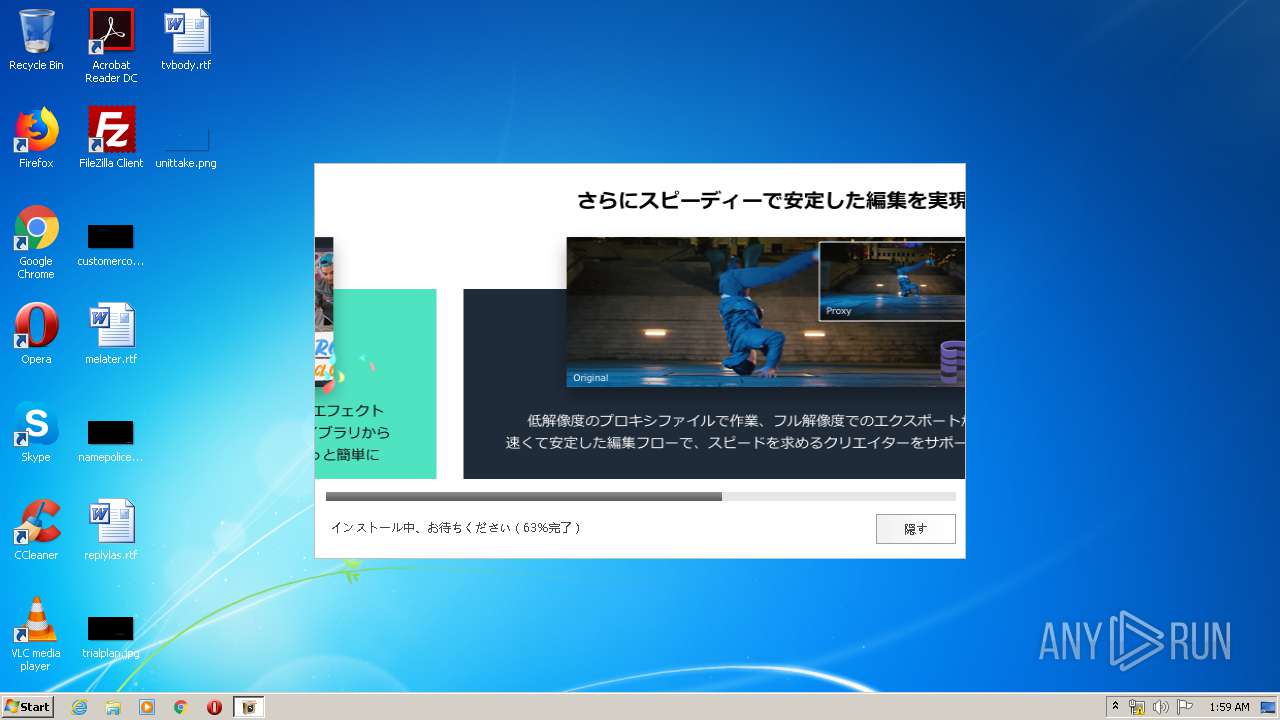This screenshot has height=720, width=1280.
Task: Click the installation progress bar
Action: click(x=640, y=496)
